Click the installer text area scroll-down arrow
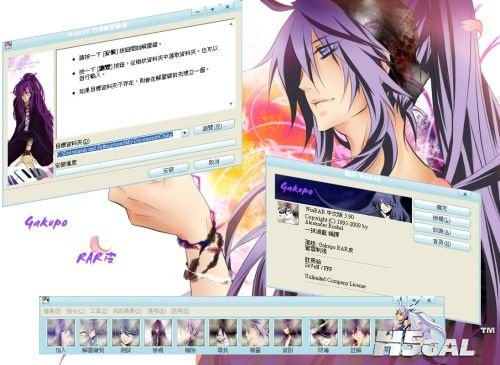500x365 pixels. tap(231, 104)
